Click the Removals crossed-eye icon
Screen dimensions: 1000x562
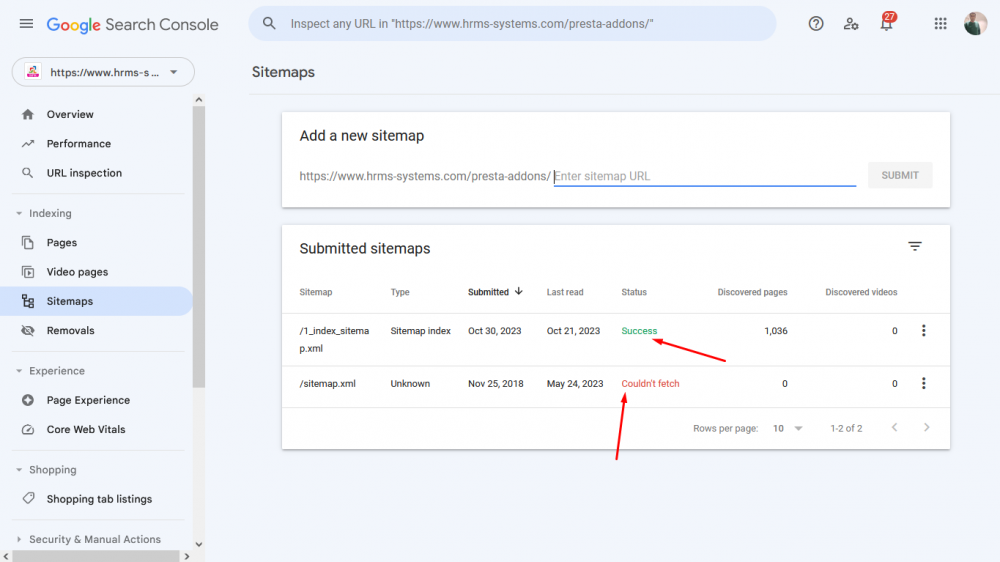pos(27,330)
